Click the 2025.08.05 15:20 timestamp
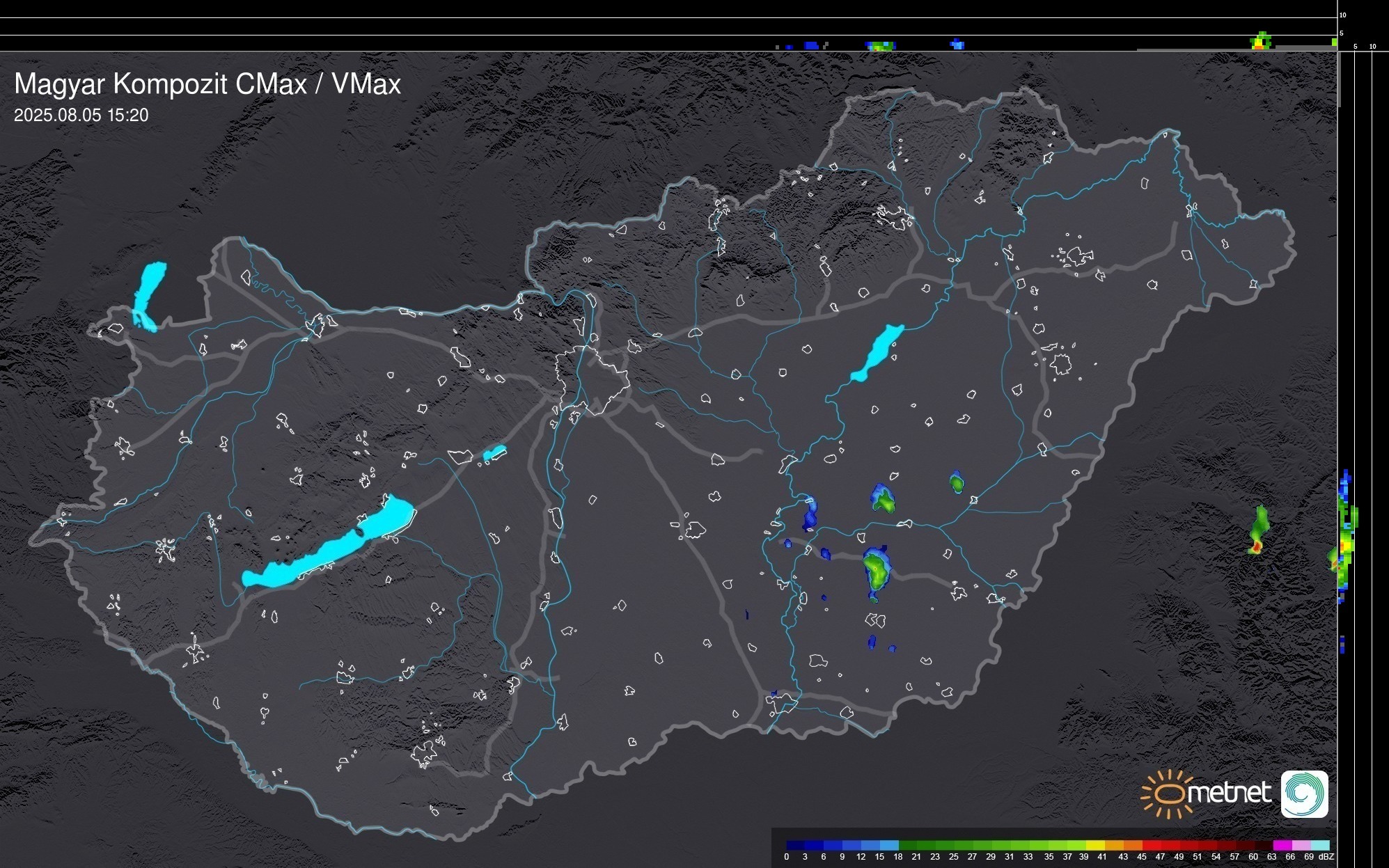 point(81,116)
